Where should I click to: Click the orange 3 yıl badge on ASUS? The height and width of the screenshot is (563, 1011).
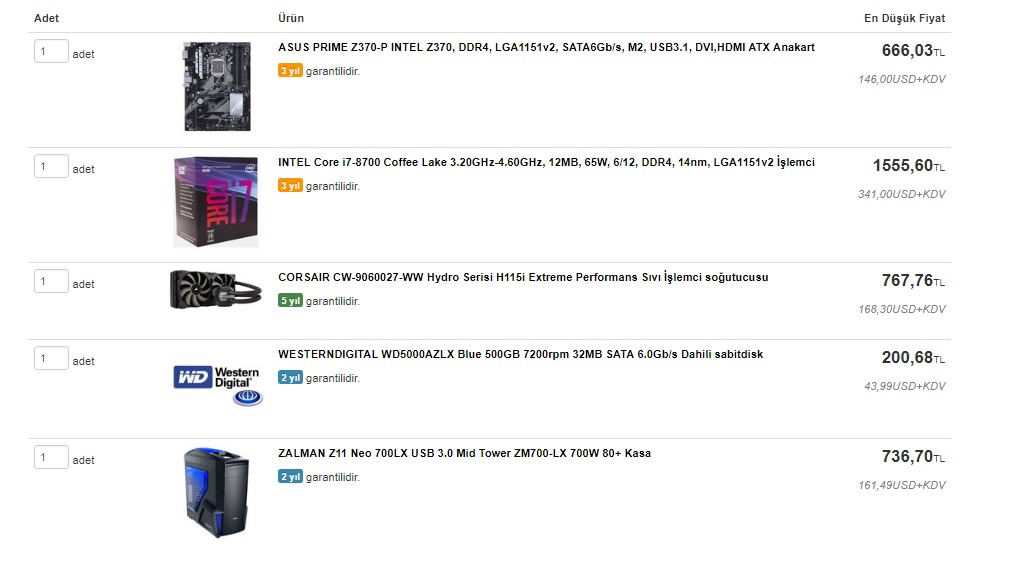[x=290, y=70]
